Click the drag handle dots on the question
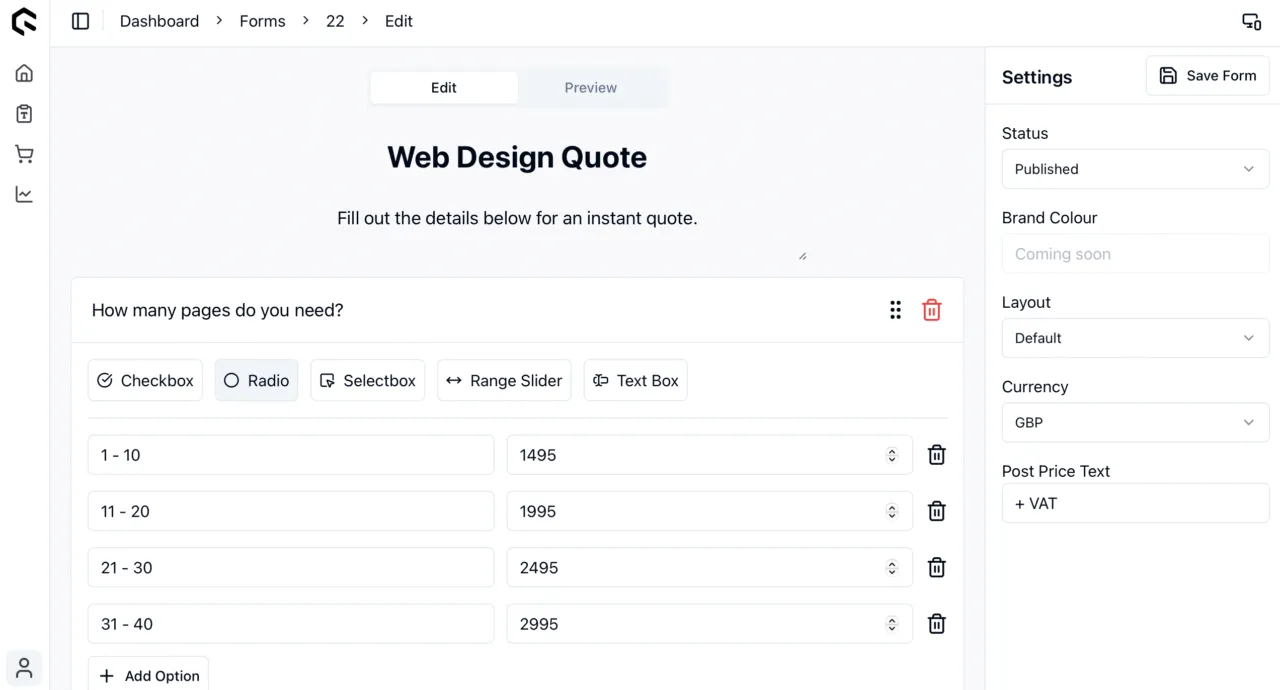The image size is (1280, 690). [895, 310]
